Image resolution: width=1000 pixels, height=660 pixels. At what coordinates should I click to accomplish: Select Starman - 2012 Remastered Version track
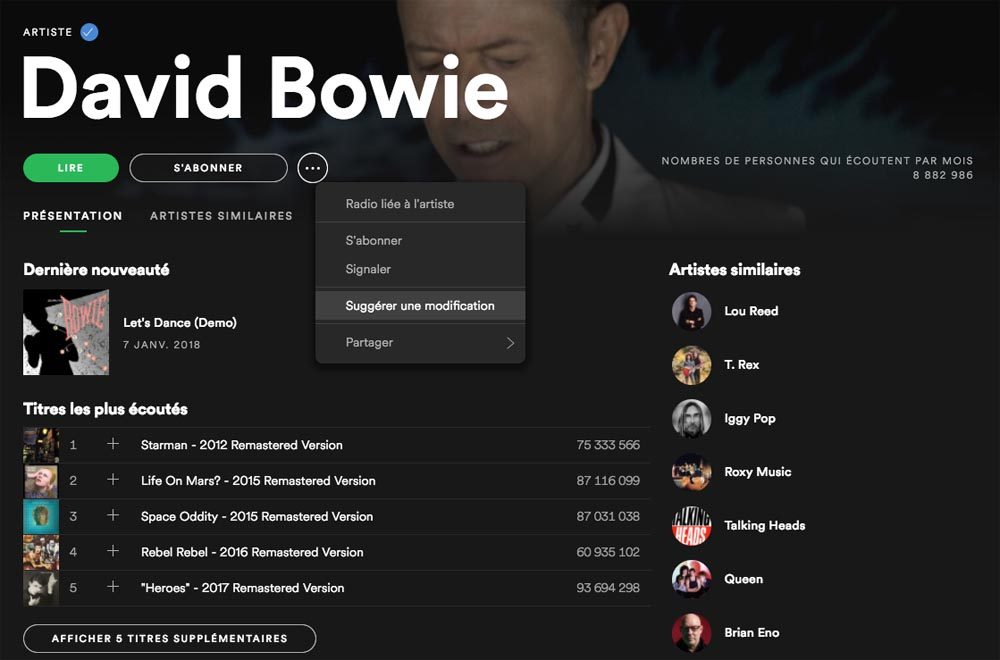tap(242, 445)
